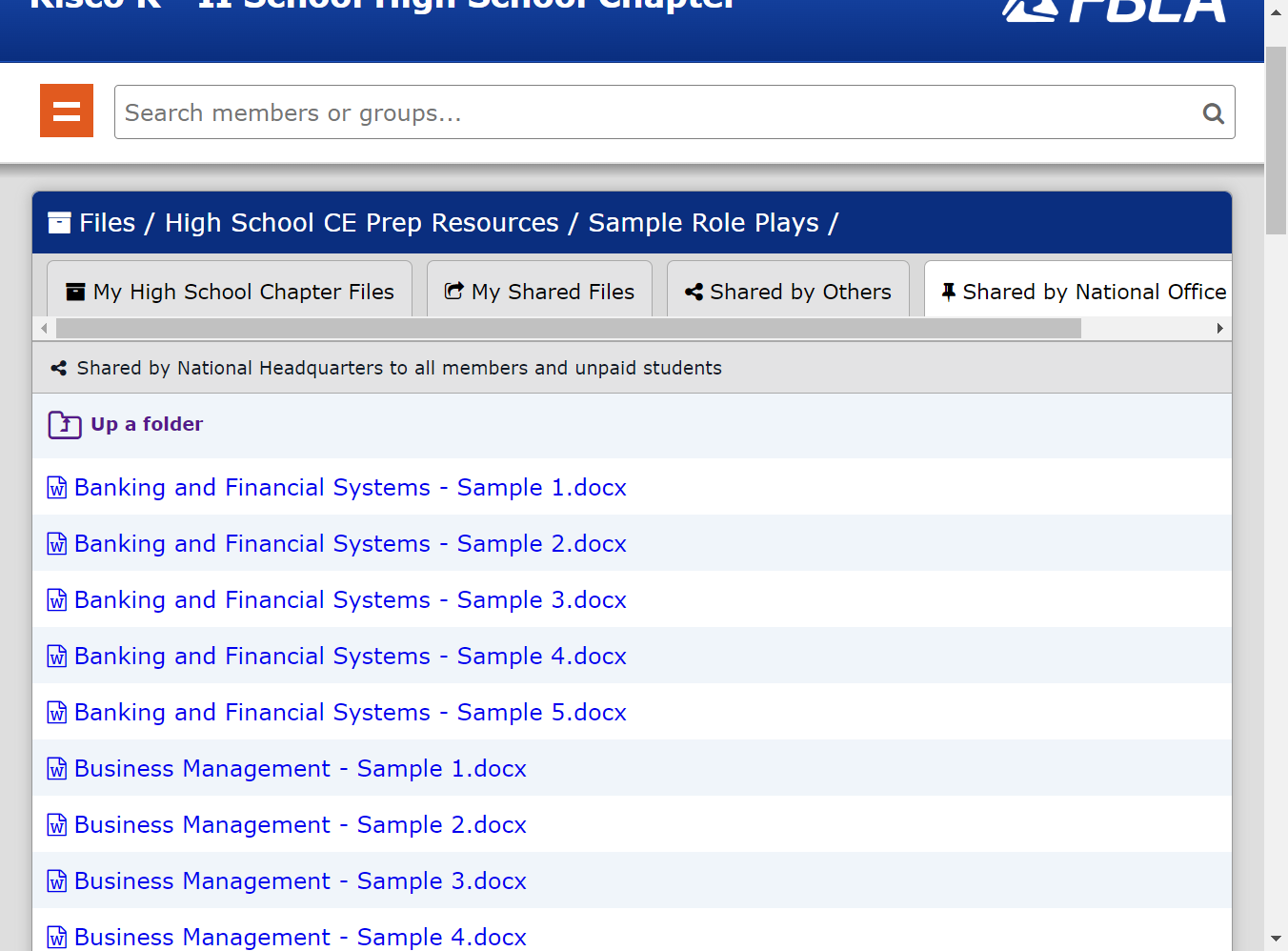Click the tab strip left scroll arrow

click(x=44, y=329)
